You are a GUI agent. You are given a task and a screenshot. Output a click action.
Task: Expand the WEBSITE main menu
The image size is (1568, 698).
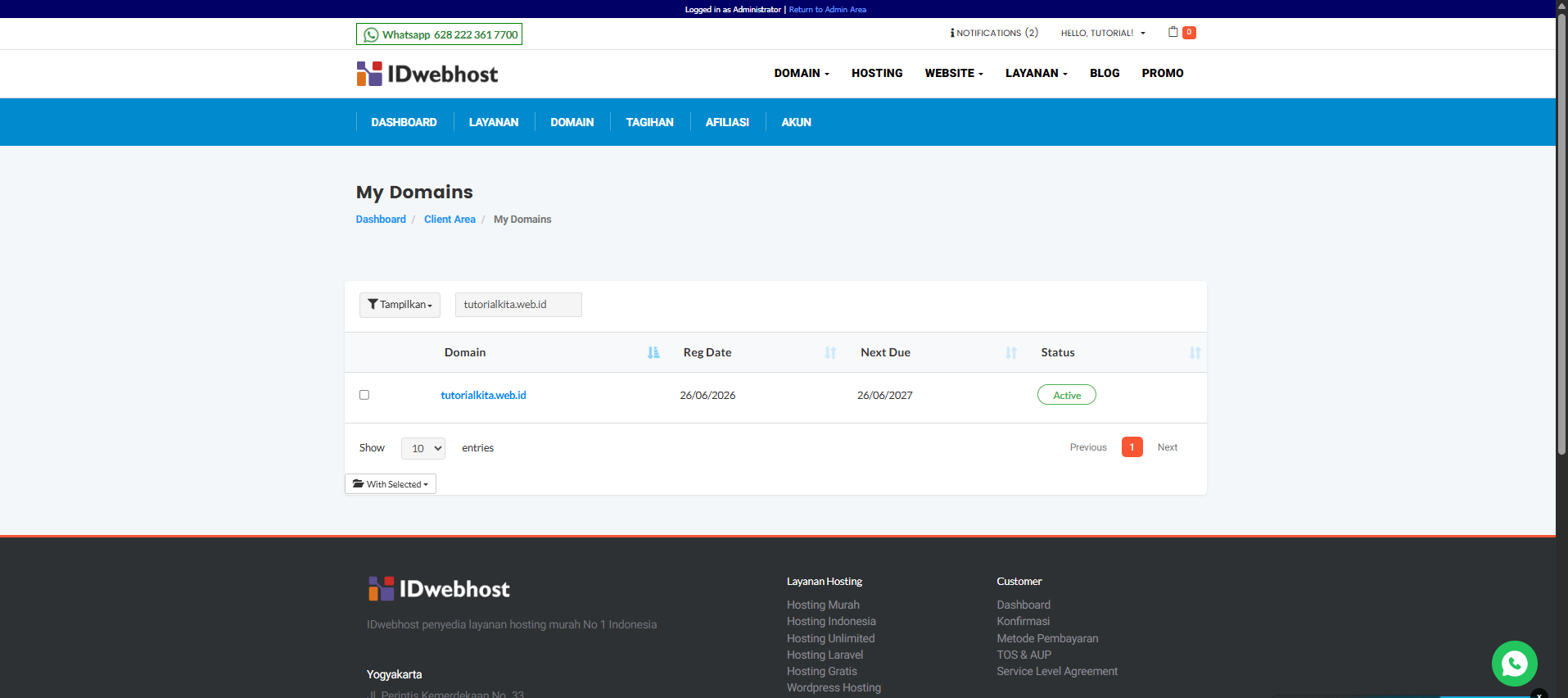point(954,73)
